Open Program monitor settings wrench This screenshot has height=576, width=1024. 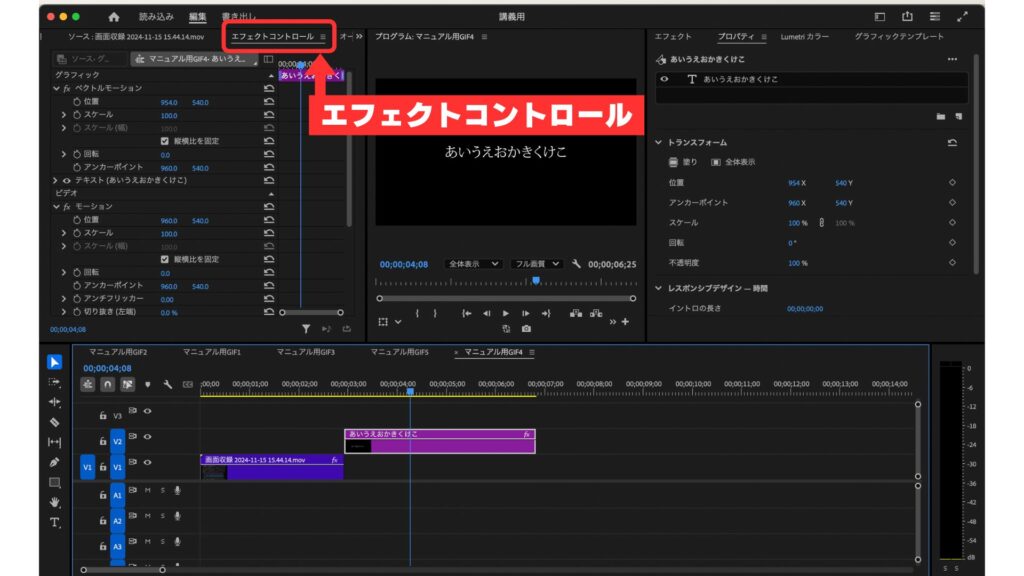[576, 264]
